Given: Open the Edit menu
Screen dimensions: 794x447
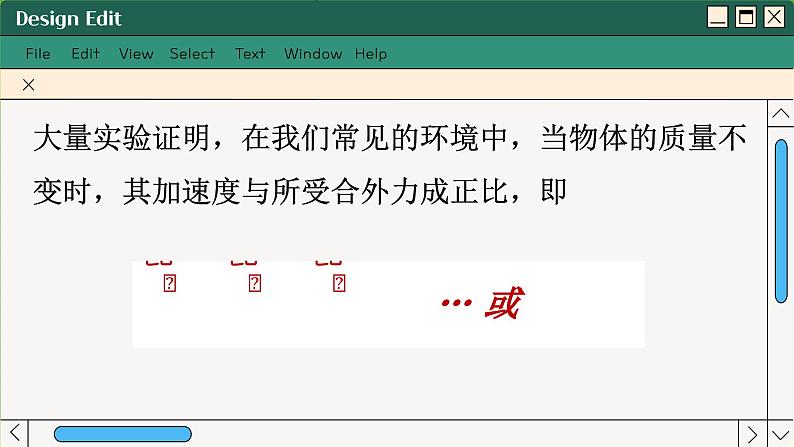Looking at the screenshot, I should (x=85, y=54).
